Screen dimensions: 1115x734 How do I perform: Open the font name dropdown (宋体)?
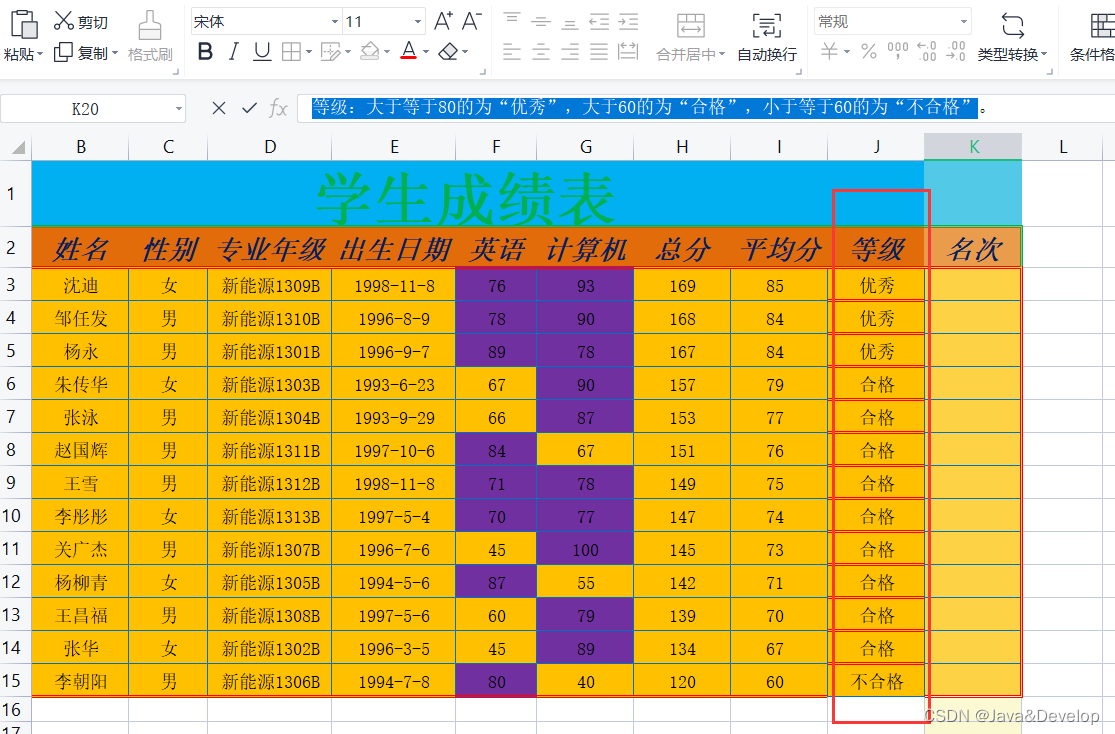[x=335, y=22]
